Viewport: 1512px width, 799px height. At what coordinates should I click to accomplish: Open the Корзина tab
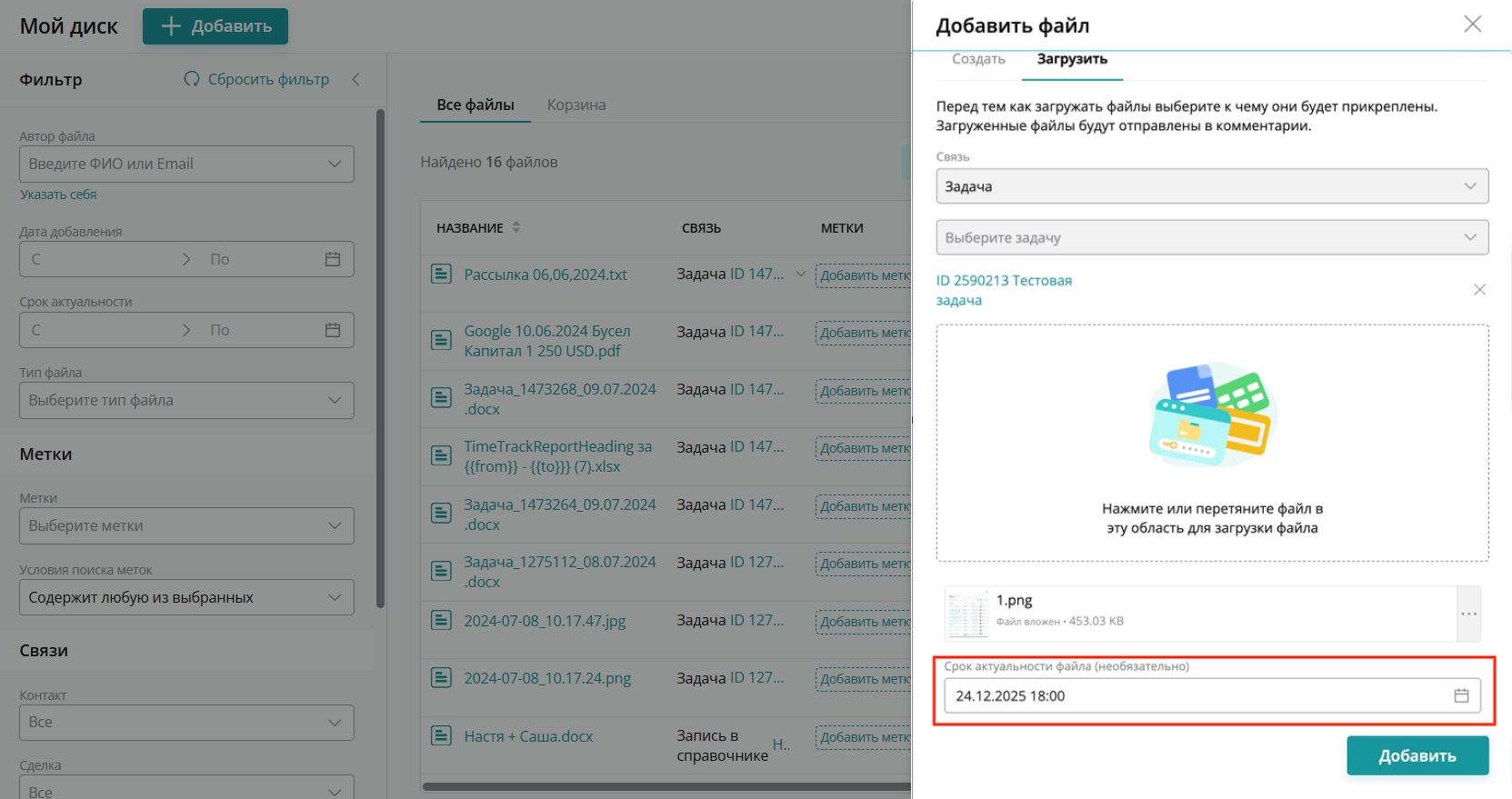click(x=576, y=105)
